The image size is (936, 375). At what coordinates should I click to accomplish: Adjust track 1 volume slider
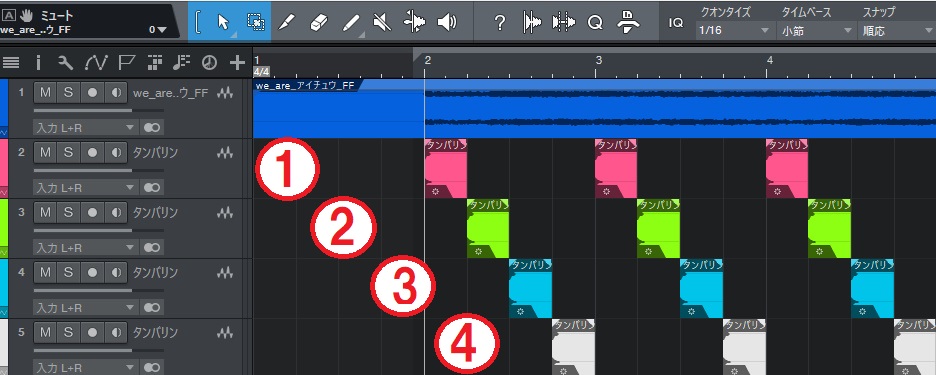(98, 110)
